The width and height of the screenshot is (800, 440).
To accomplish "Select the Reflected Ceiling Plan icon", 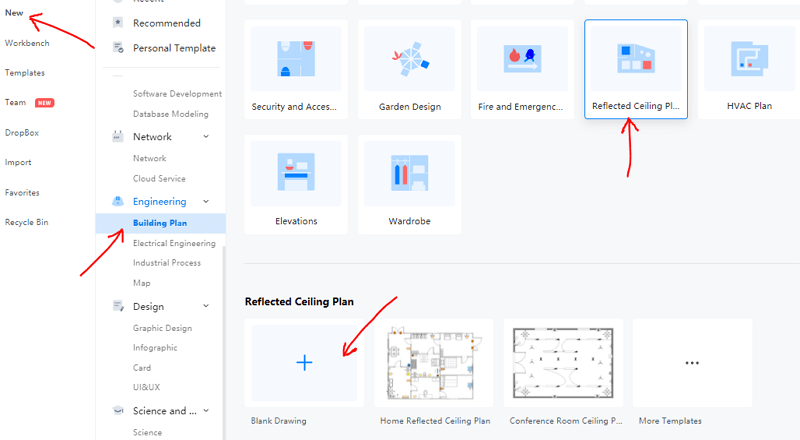I will click(x=636, y=58).
